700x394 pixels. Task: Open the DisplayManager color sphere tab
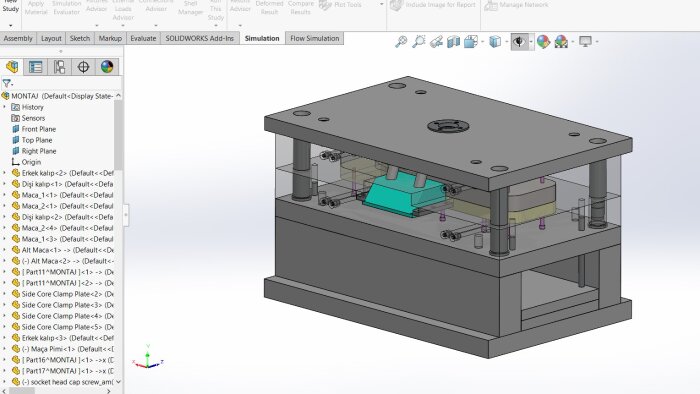pos(107,67)
